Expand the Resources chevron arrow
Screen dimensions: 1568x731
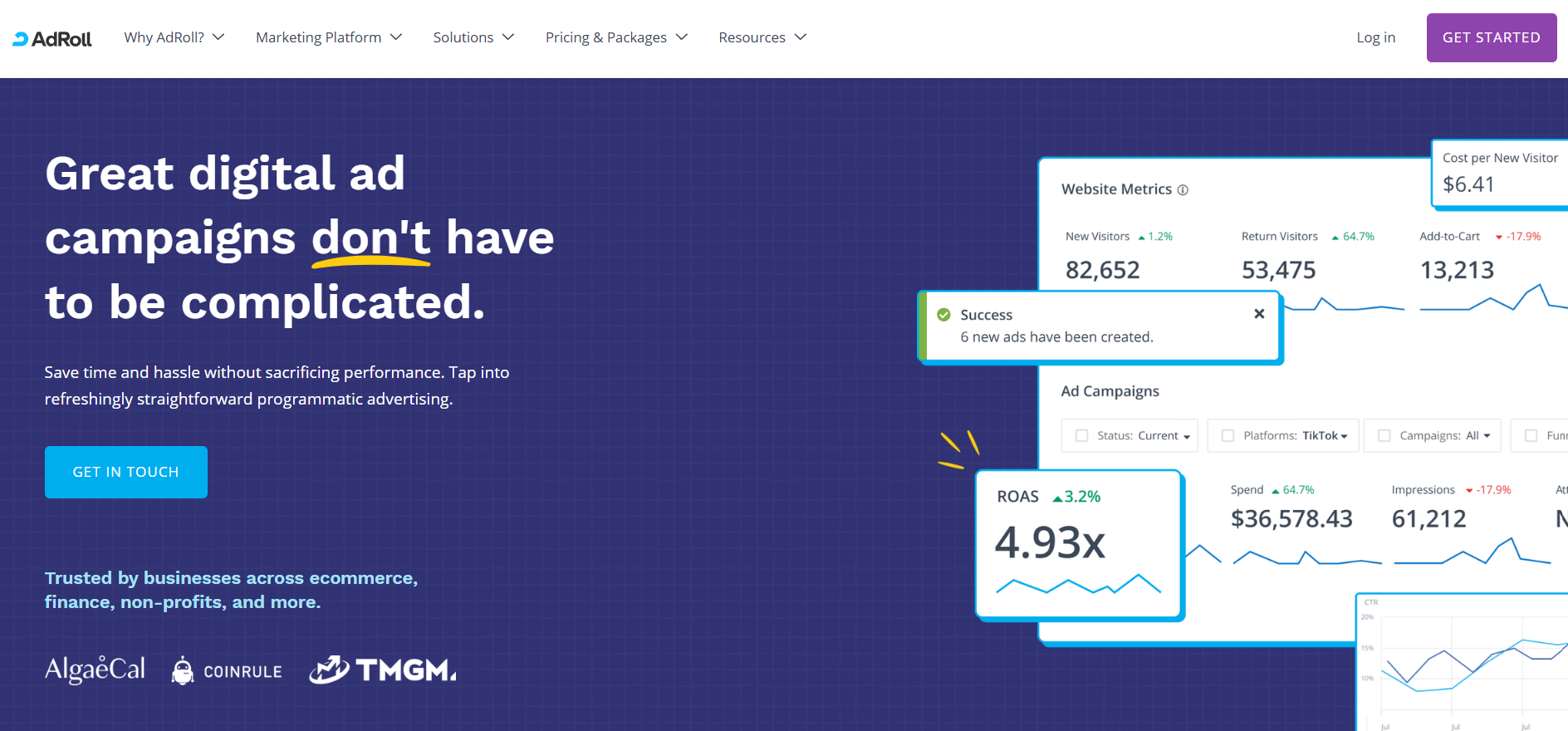[x=801, y=37]
